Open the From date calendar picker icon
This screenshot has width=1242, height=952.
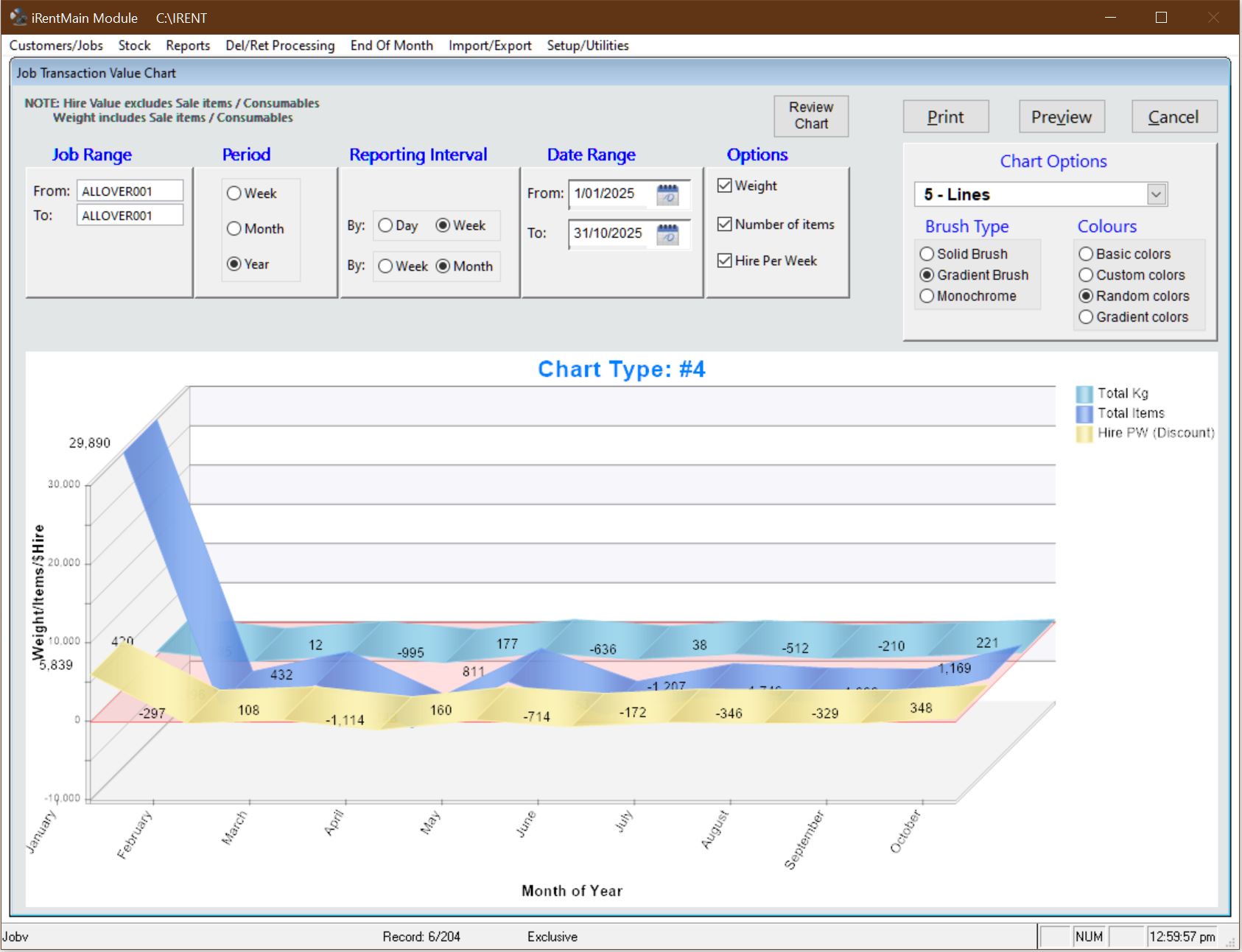tap(667, 194)
